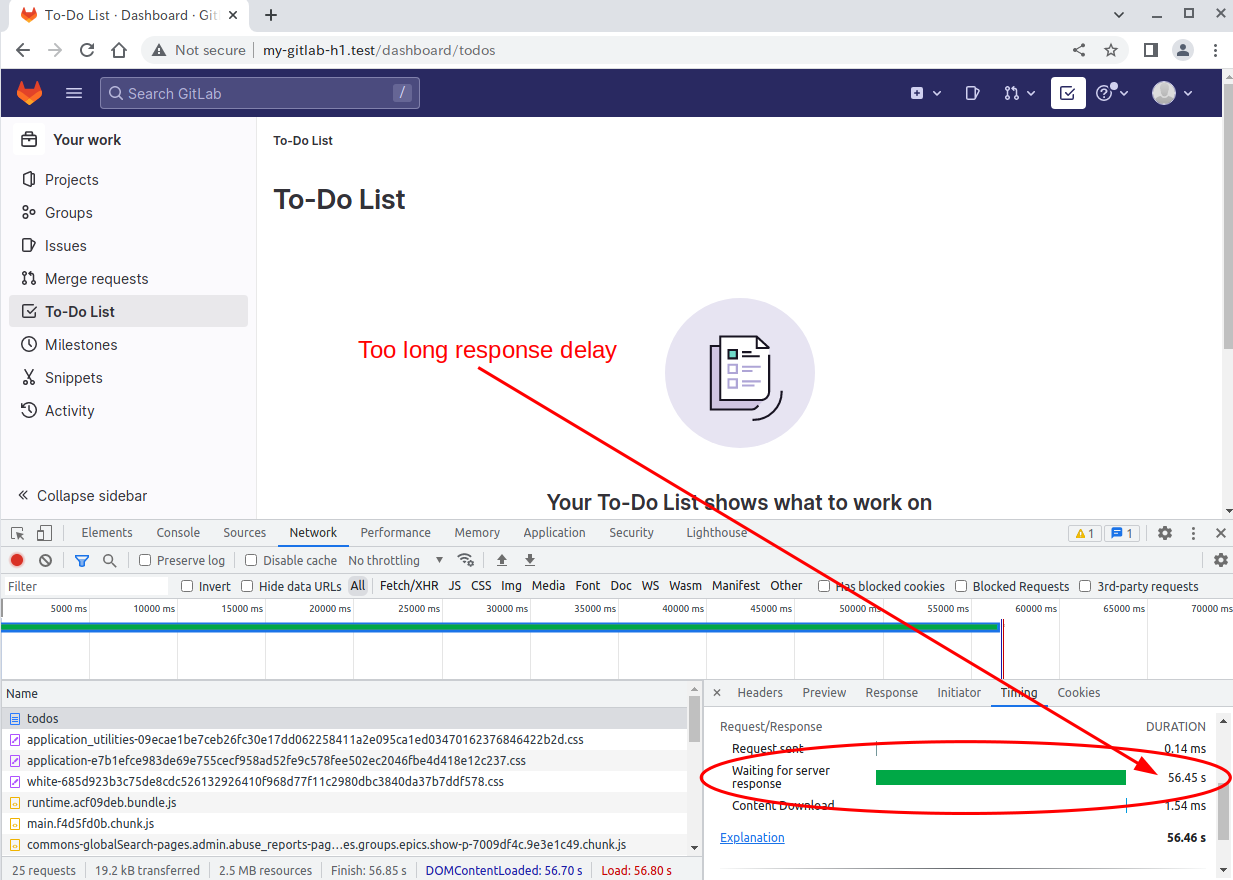The height and width of the screenshot is (880, 1233).
Task: Toggle the device toolbar icon
Action: coord(45,533)
